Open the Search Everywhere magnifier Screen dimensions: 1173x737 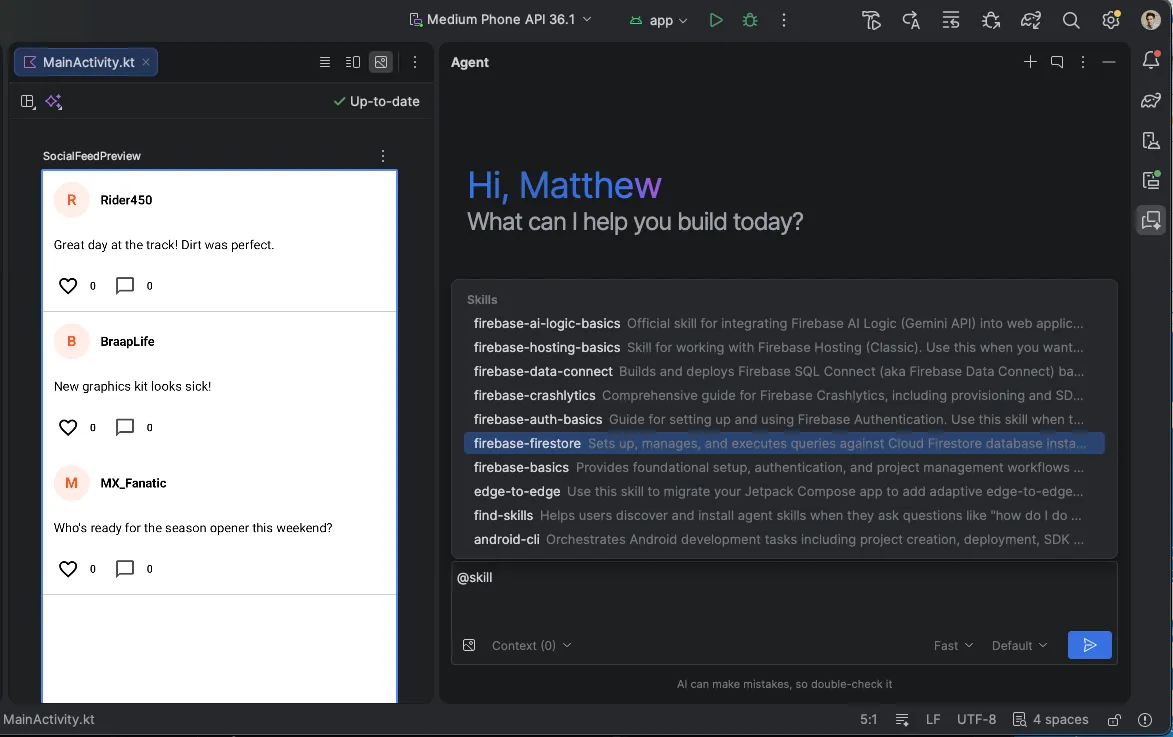coord(1071,20)
